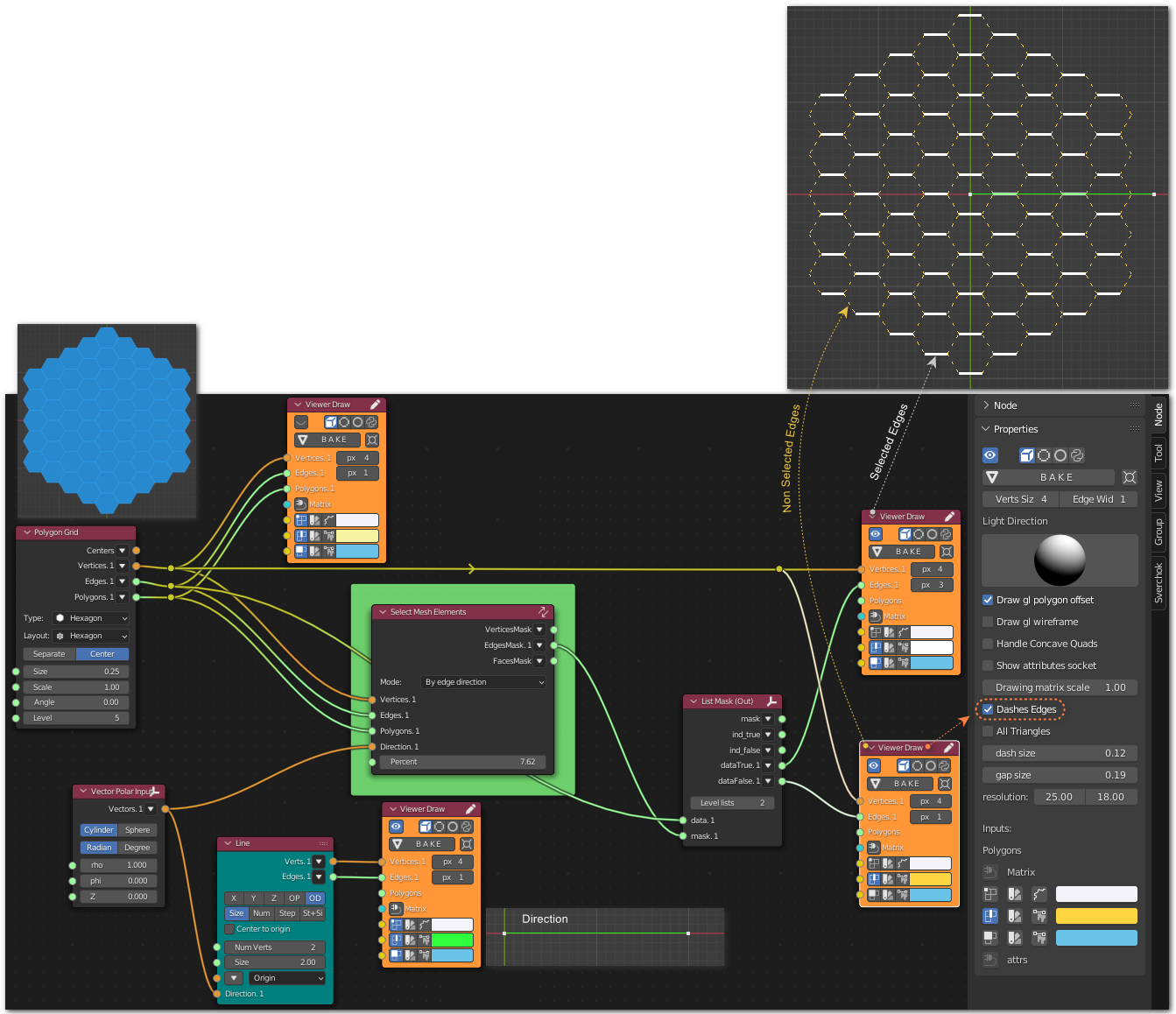Open the Origin dropdown in Line node

pyautogui.click(x=286, y=978)
